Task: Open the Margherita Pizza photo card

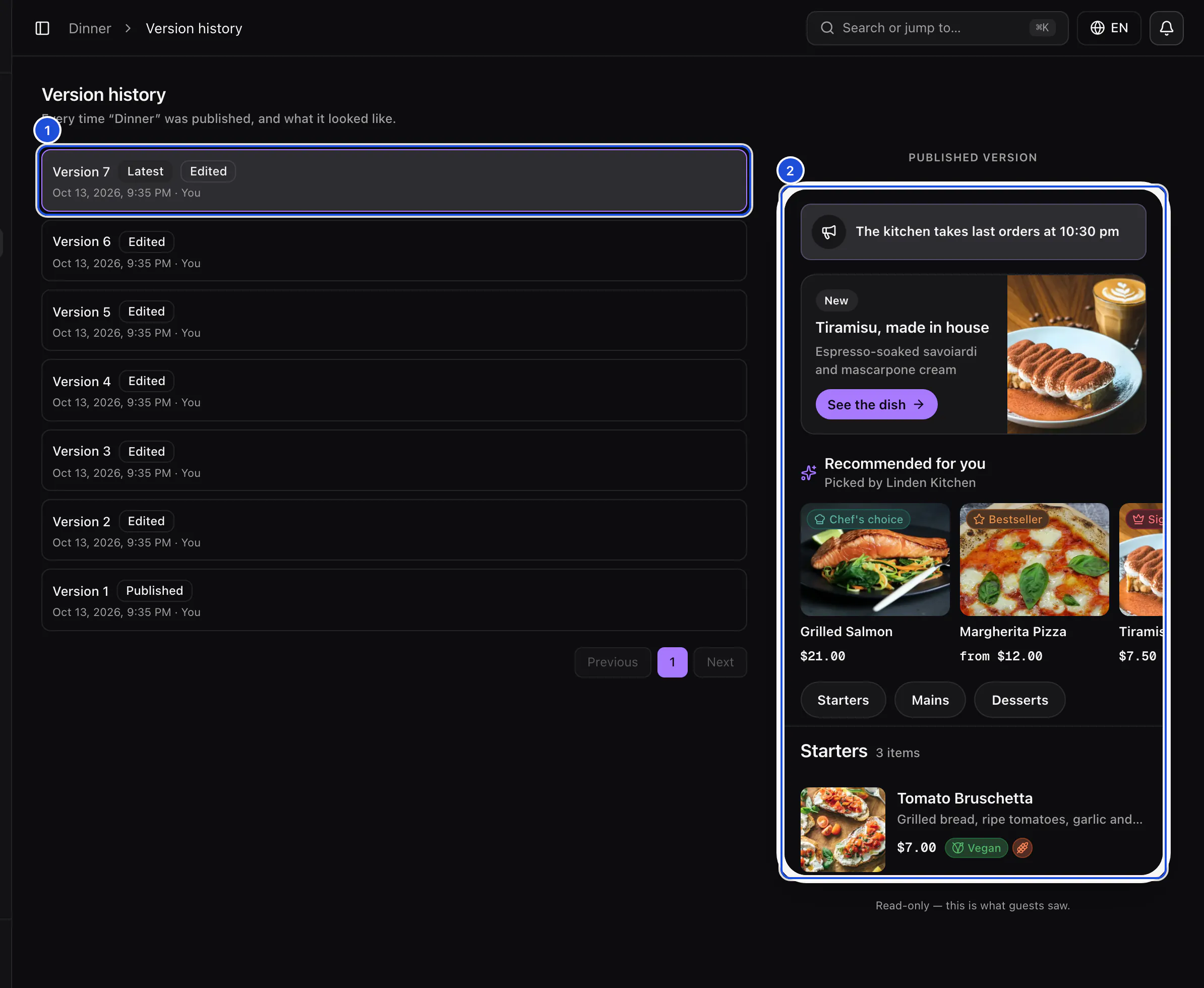Action: (x=1035, y=560)
